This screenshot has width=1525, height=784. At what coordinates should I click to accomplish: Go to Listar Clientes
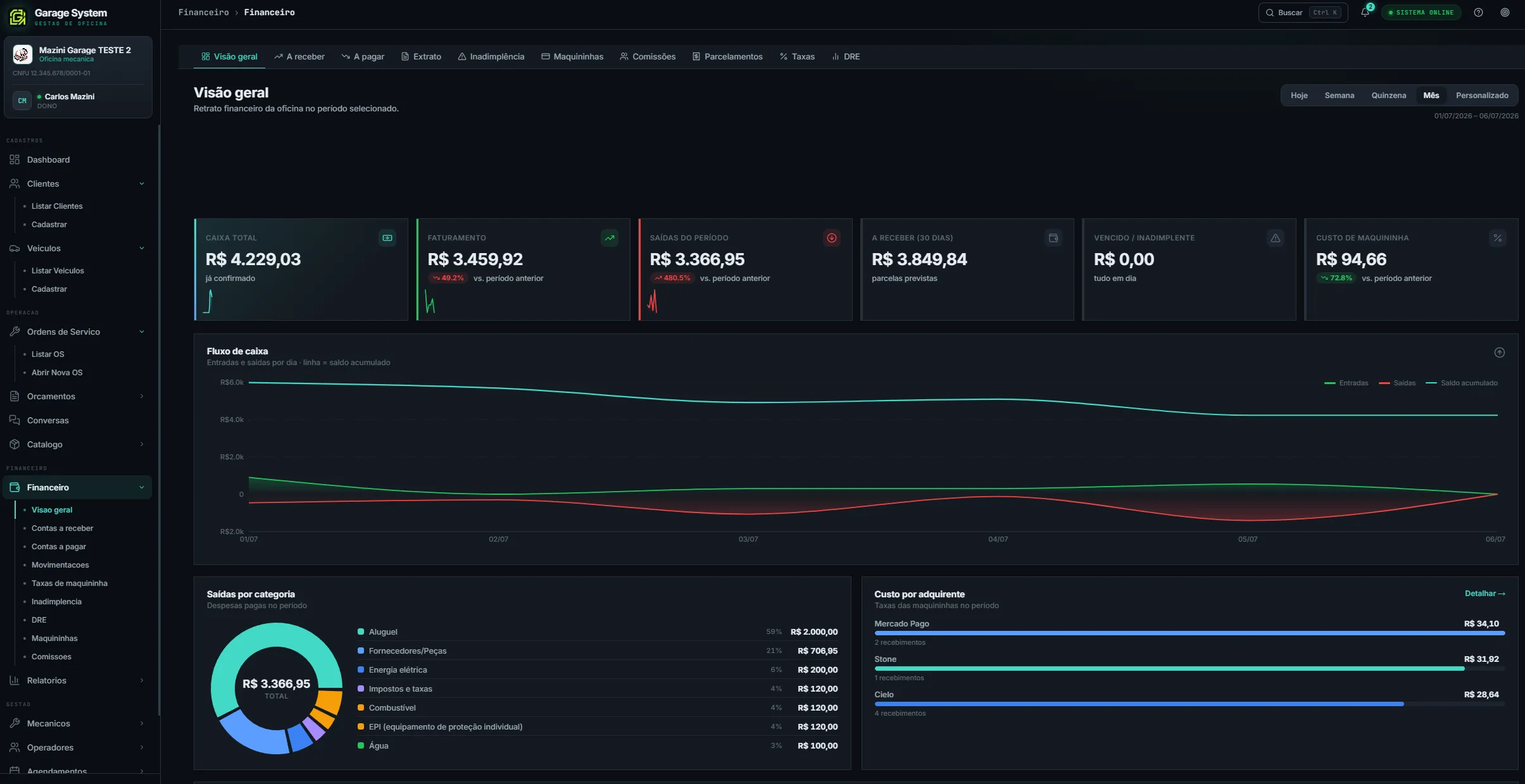57,206
